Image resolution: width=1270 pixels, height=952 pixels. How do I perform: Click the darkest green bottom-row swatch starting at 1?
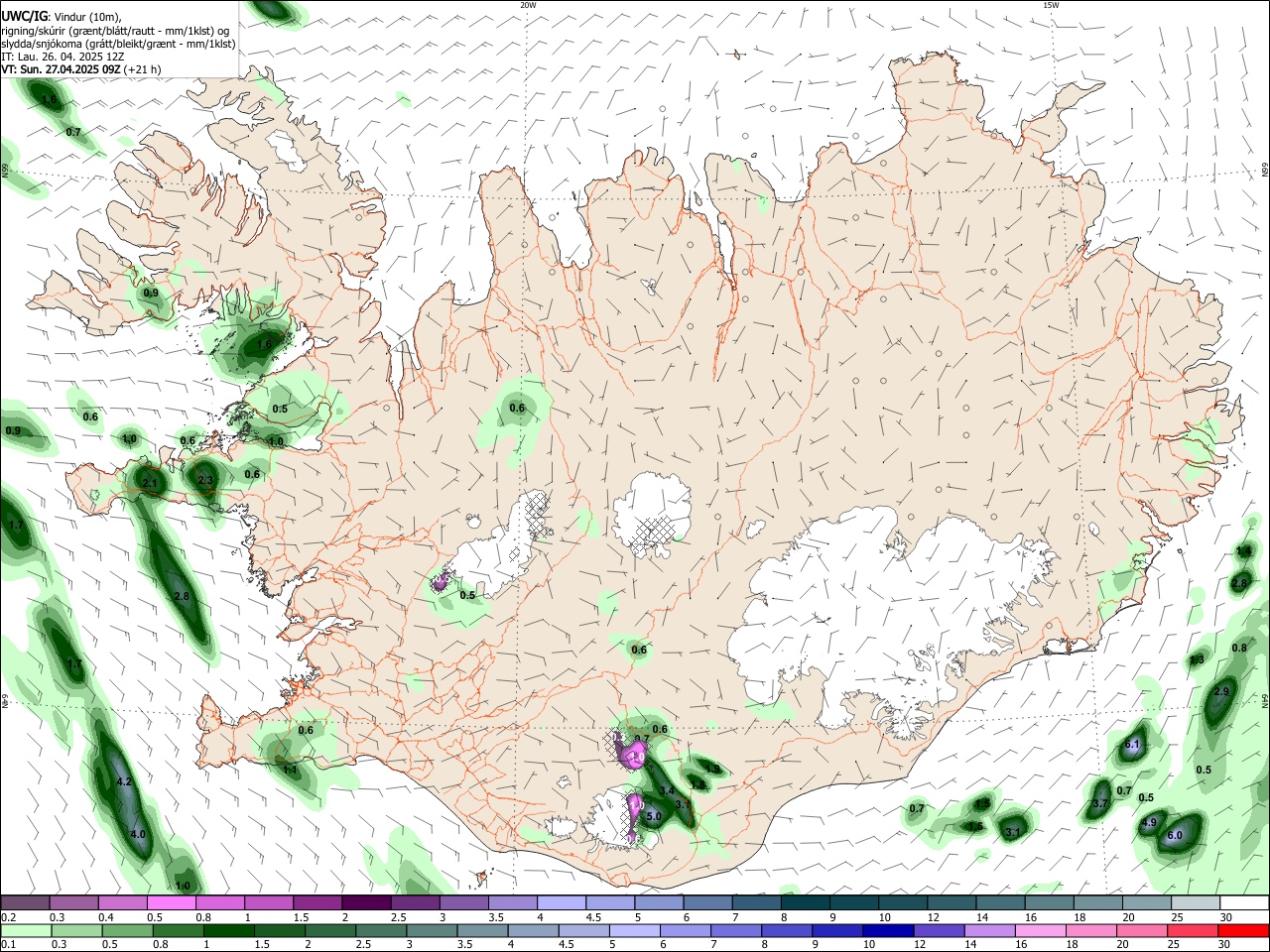229,931
